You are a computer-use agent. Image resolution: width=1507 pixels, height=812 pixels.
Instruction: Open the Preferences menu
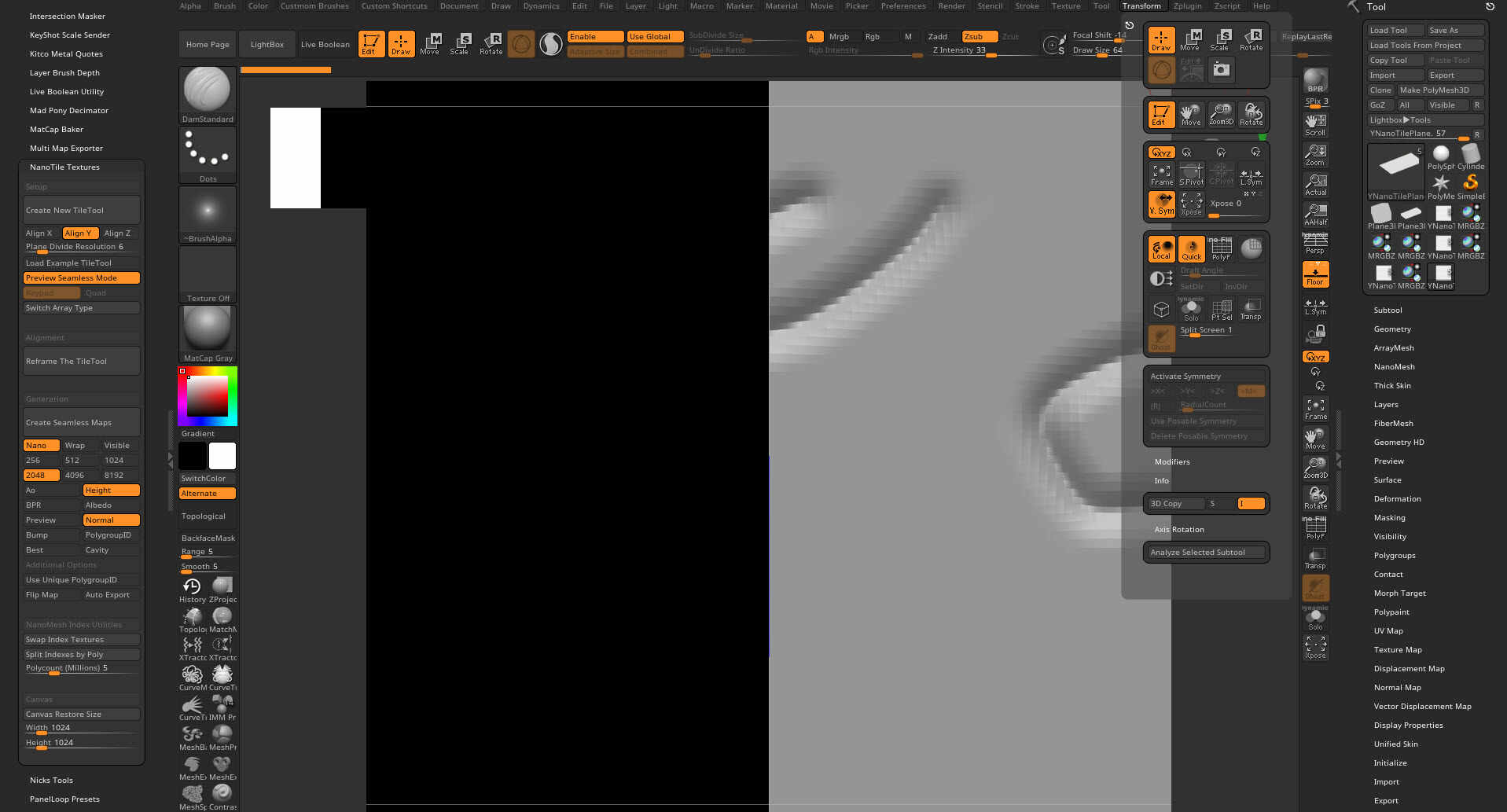click(x=902, y=6)
